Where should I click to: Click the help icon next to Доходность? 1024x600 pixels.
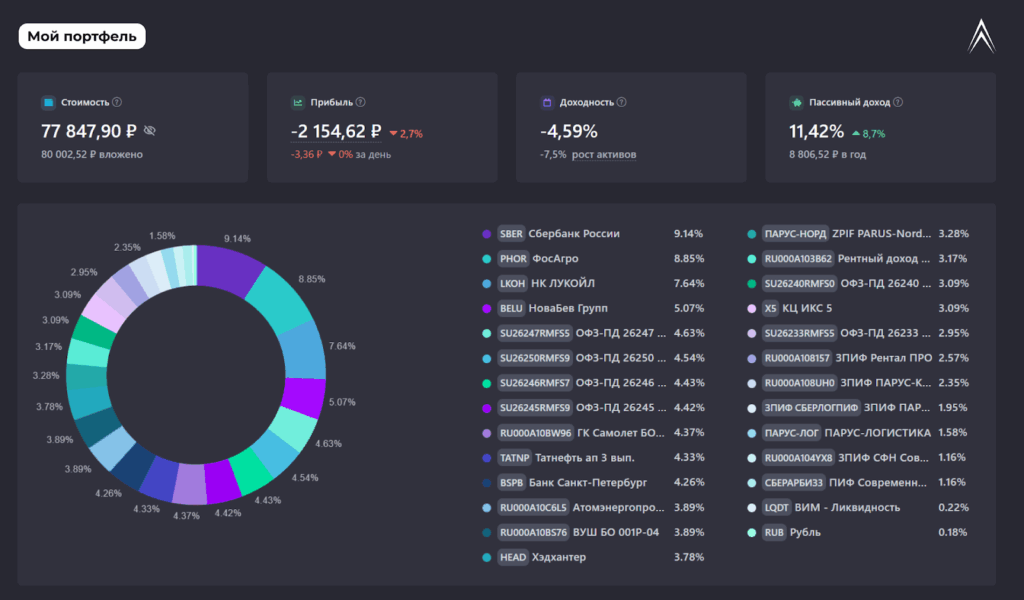coord(622,103)
